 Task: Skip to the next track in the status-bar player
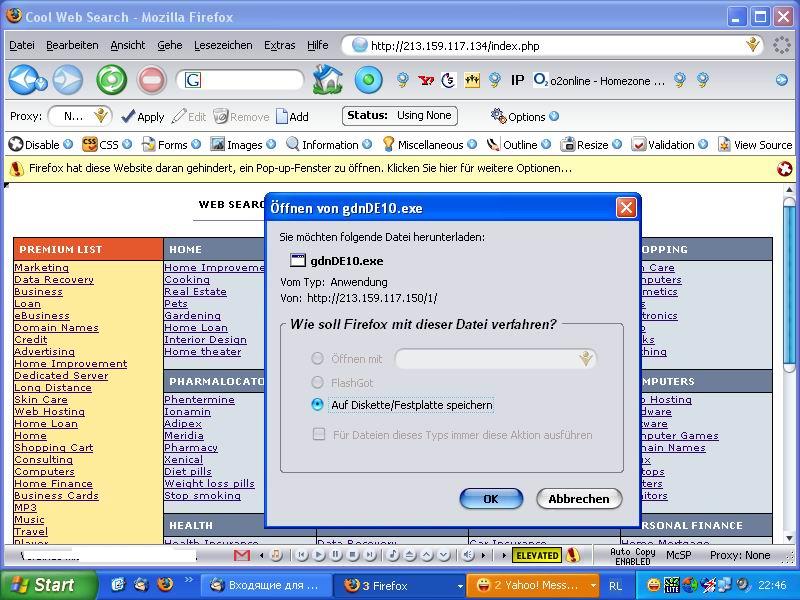[369, 555]
